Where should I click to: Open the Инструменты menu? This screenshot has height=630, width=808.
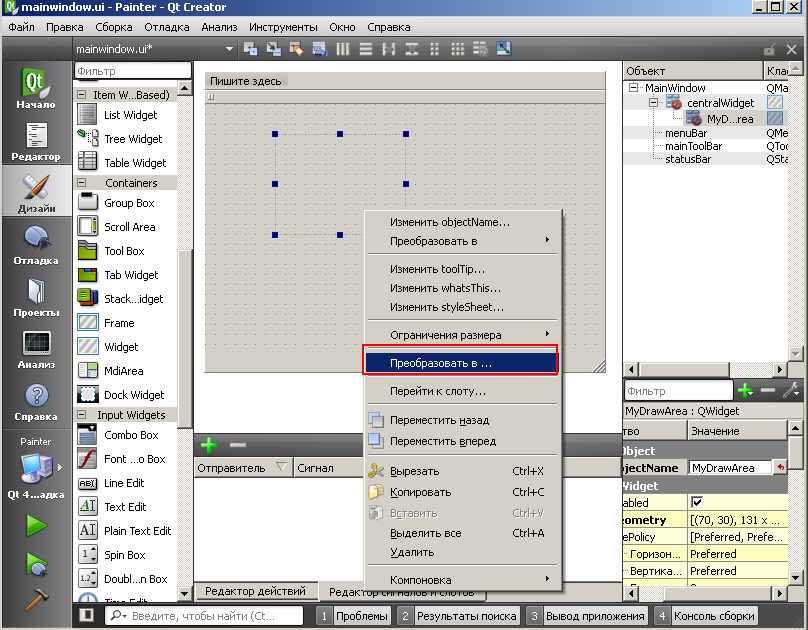point(283,27)
